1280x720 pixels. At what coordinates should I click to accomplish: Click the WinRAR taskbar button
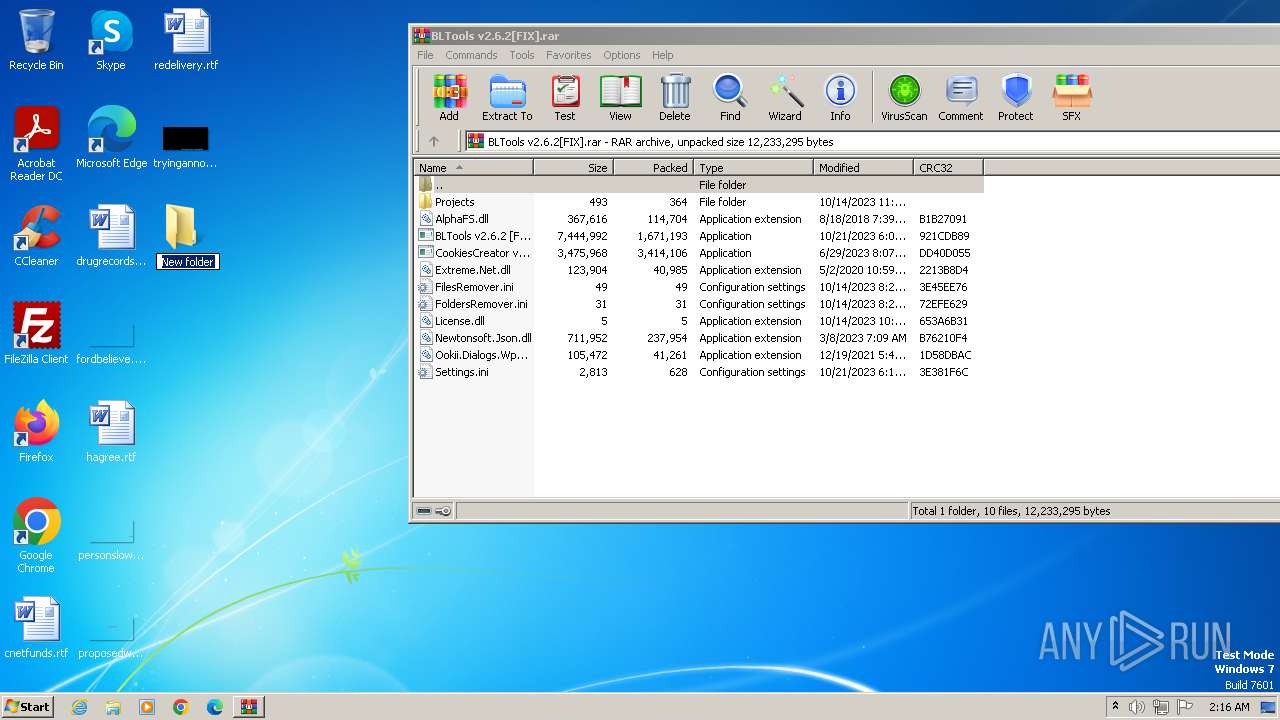point(248,707)
